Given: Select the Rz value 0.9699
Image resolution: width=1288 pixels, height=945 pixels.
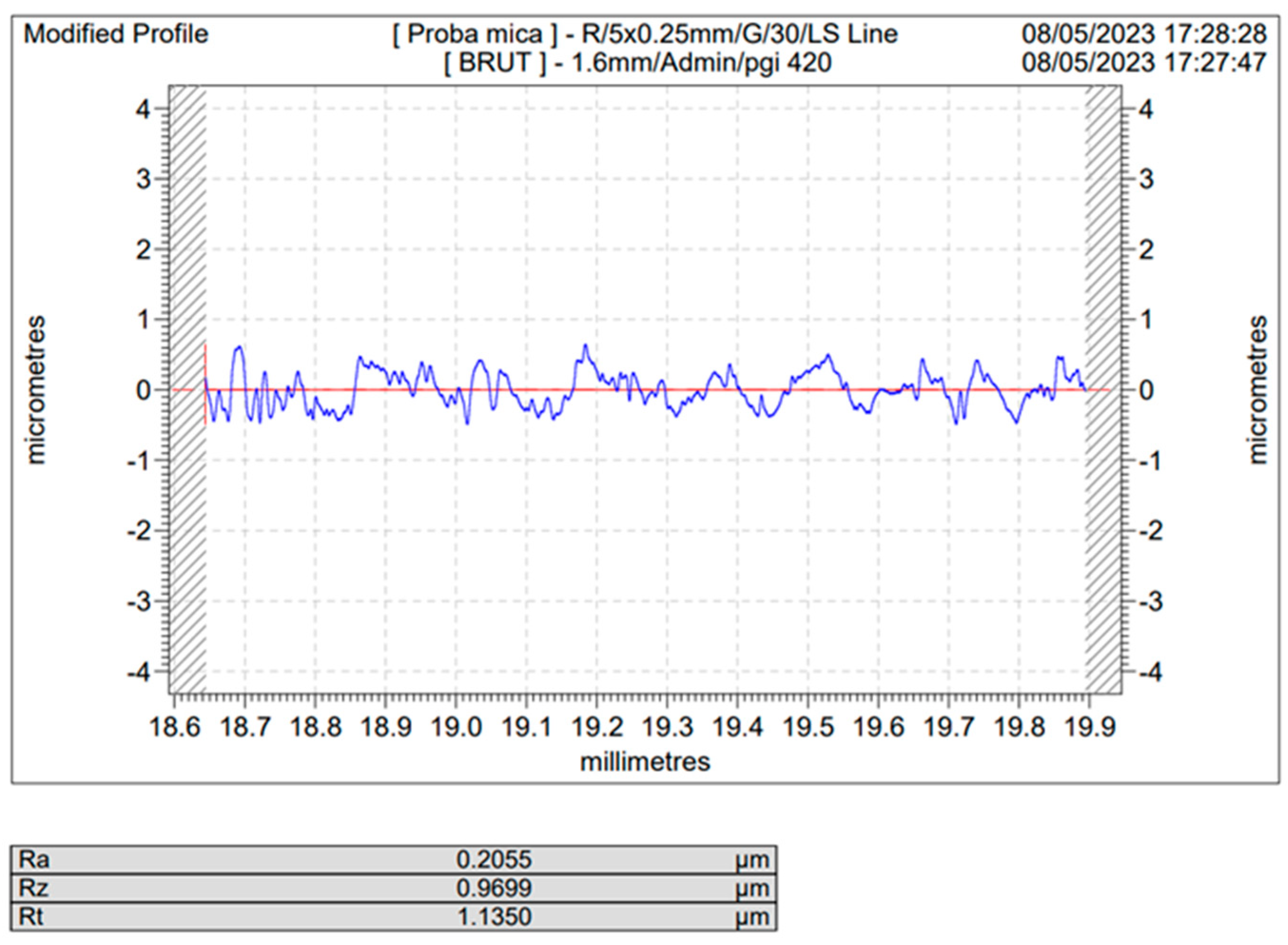Looking at the screenshot, I should point(494,888).
